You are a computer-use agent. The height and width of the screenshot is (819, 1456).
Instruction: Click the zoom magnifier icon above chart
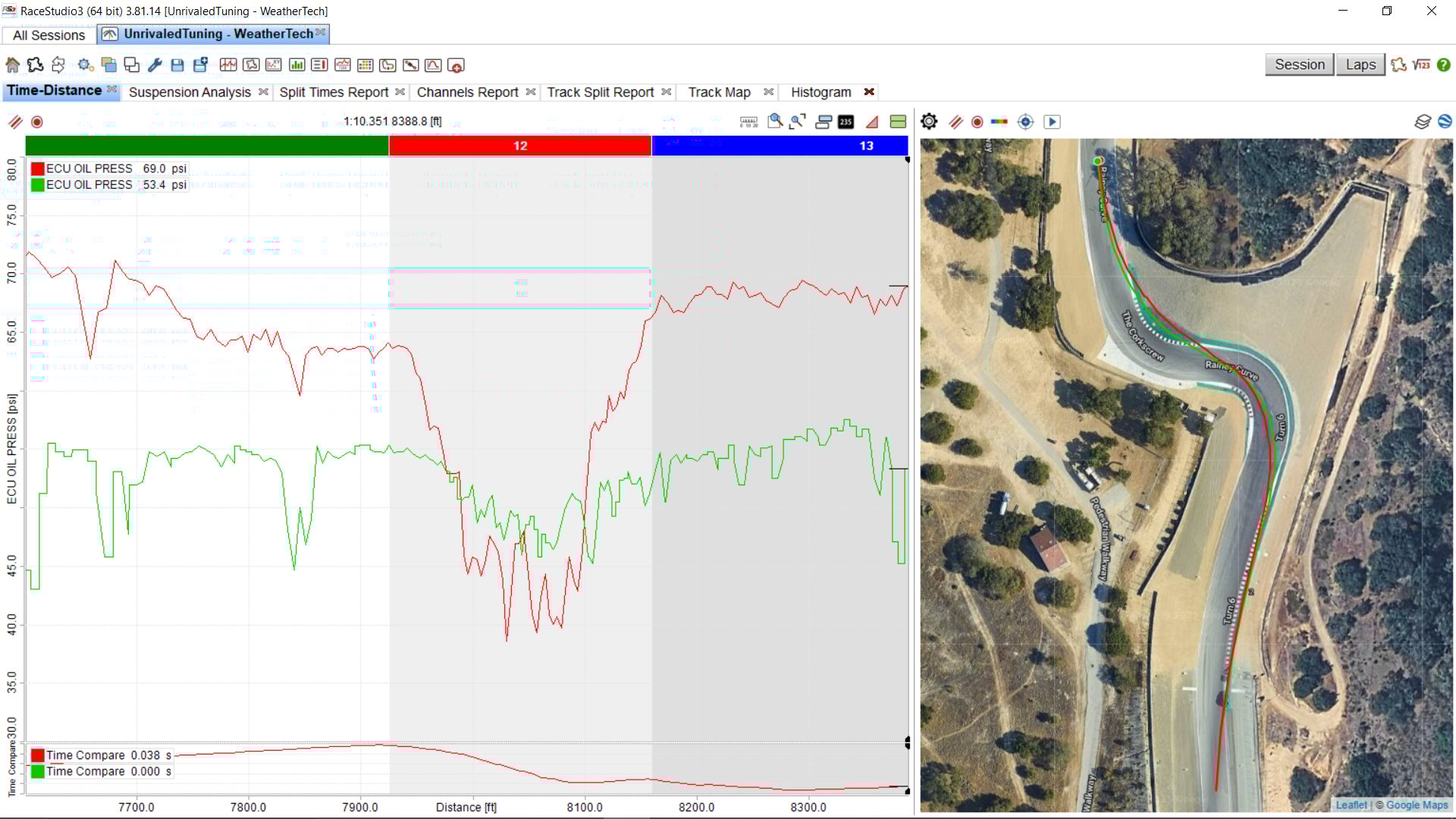point(774,121)
